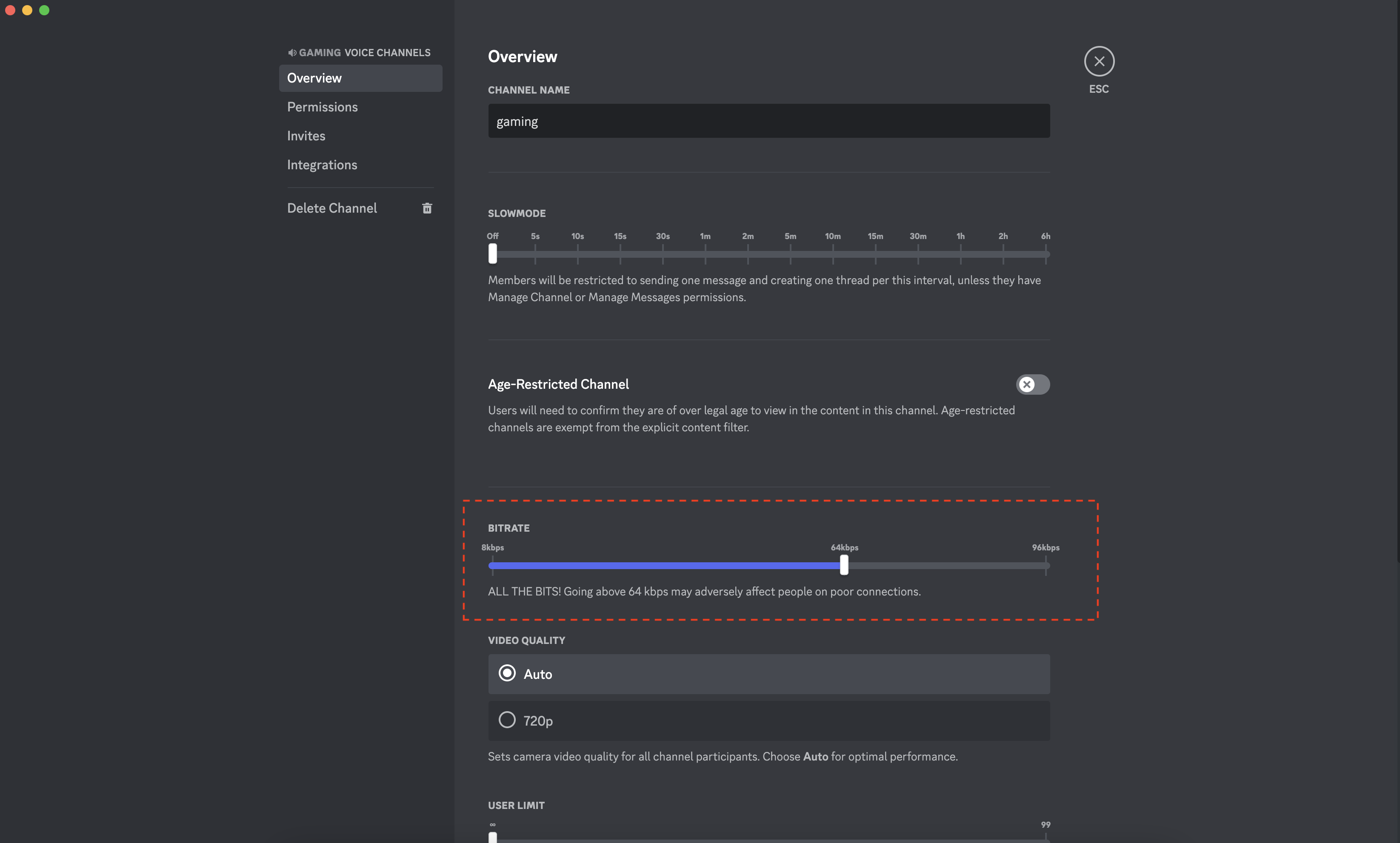Switch to the Permissions section
The width and height of the screenshot is (1400, 843).
point(322,107)
